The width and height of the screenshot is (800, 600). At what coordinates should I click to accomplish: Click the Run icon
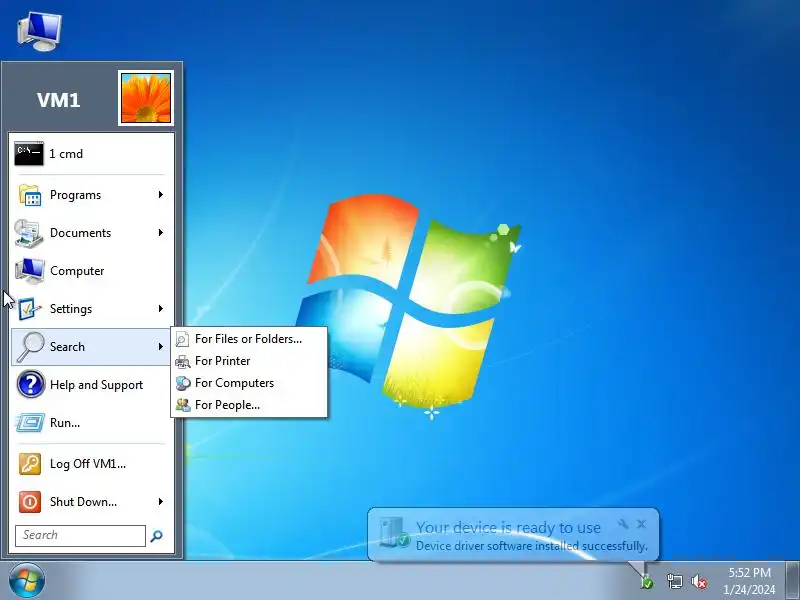click(30, 423)
